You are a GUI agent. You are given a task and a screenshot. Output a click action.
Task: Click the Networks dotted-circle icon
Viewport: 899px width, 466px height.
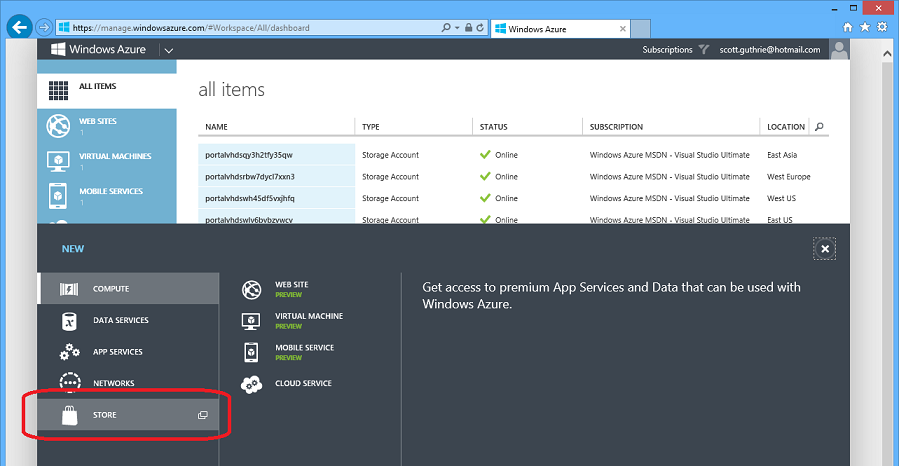70,382
